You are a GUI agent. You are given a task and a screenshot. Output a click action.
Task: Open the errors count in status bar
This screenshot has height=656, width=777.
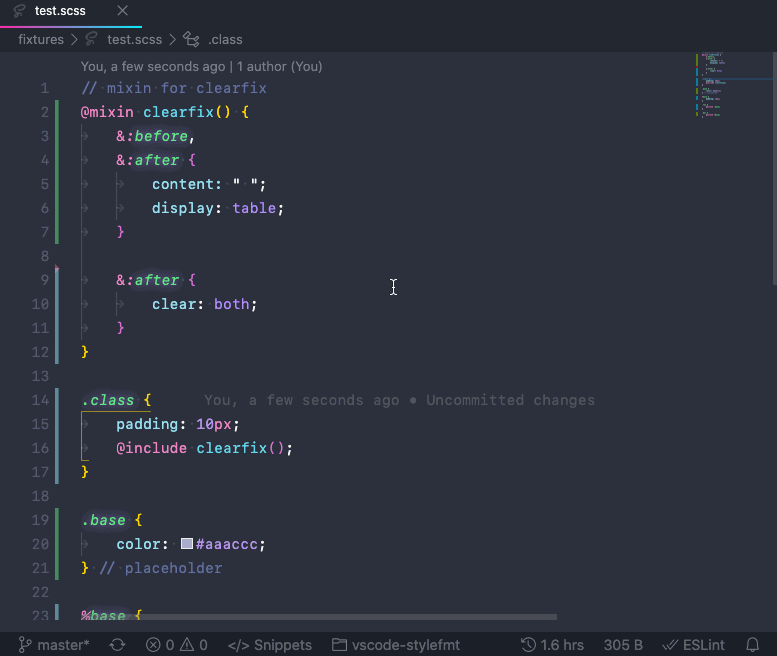(x=160, y=645)
